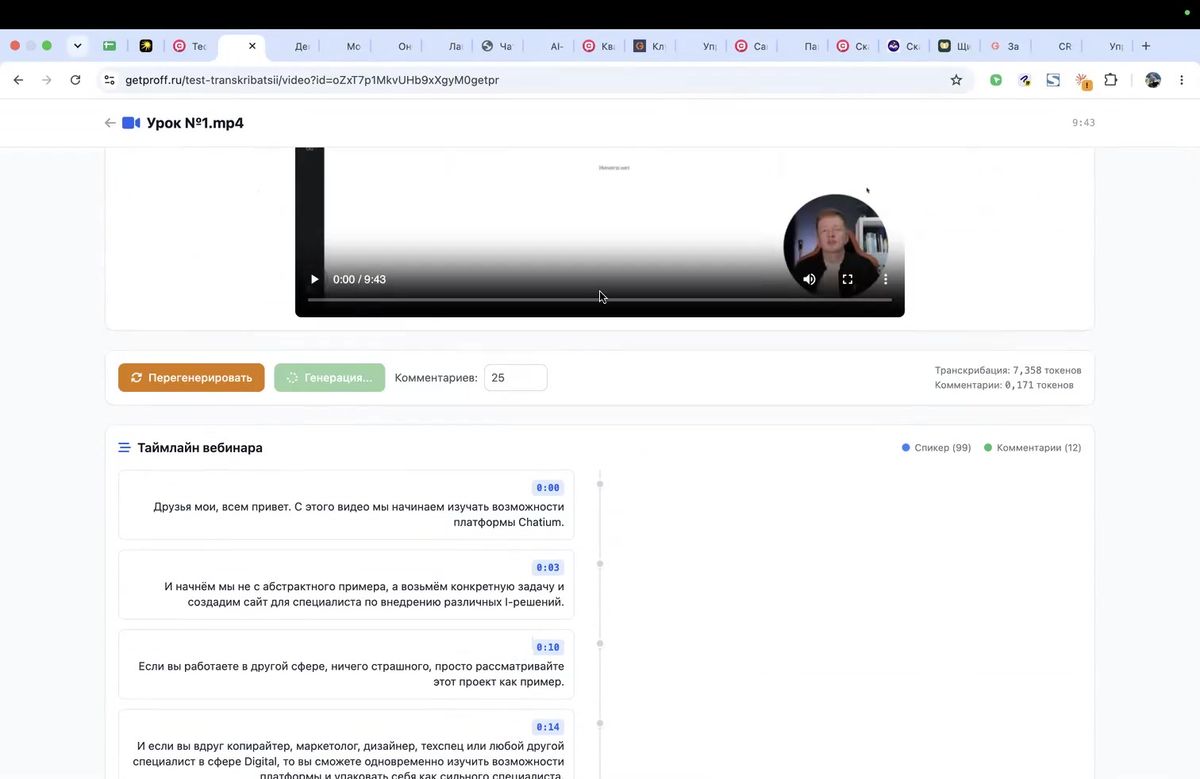
Task: Open a new browser tab
Action: [1146, 46]
